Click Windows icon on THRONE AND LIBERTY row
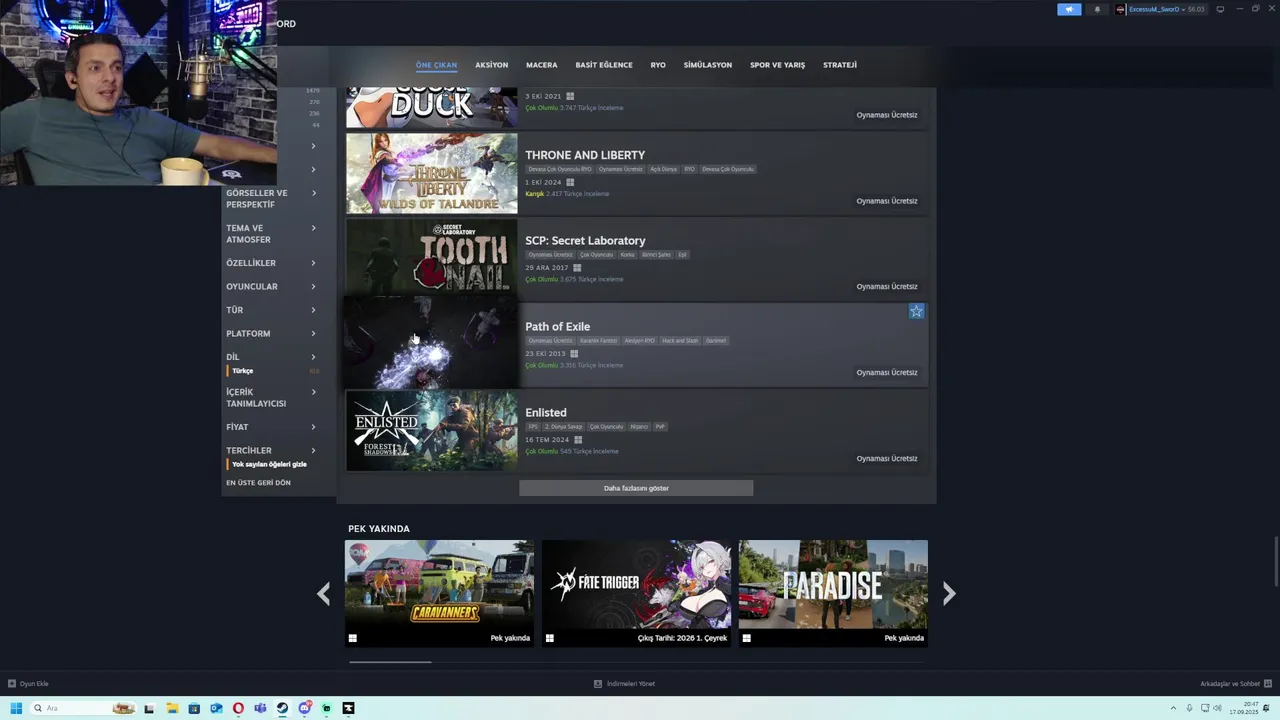The height and width of the screenshot is (720, 1280). click(x=570, y=182)
